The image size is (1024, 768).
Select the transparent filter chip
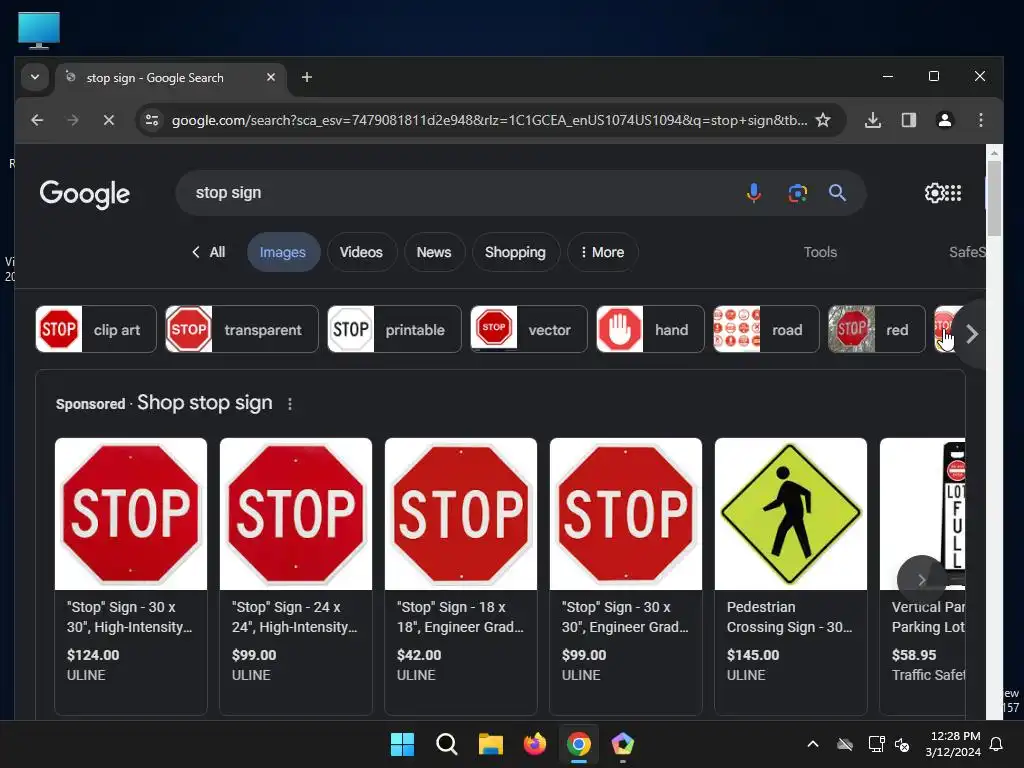242,329
